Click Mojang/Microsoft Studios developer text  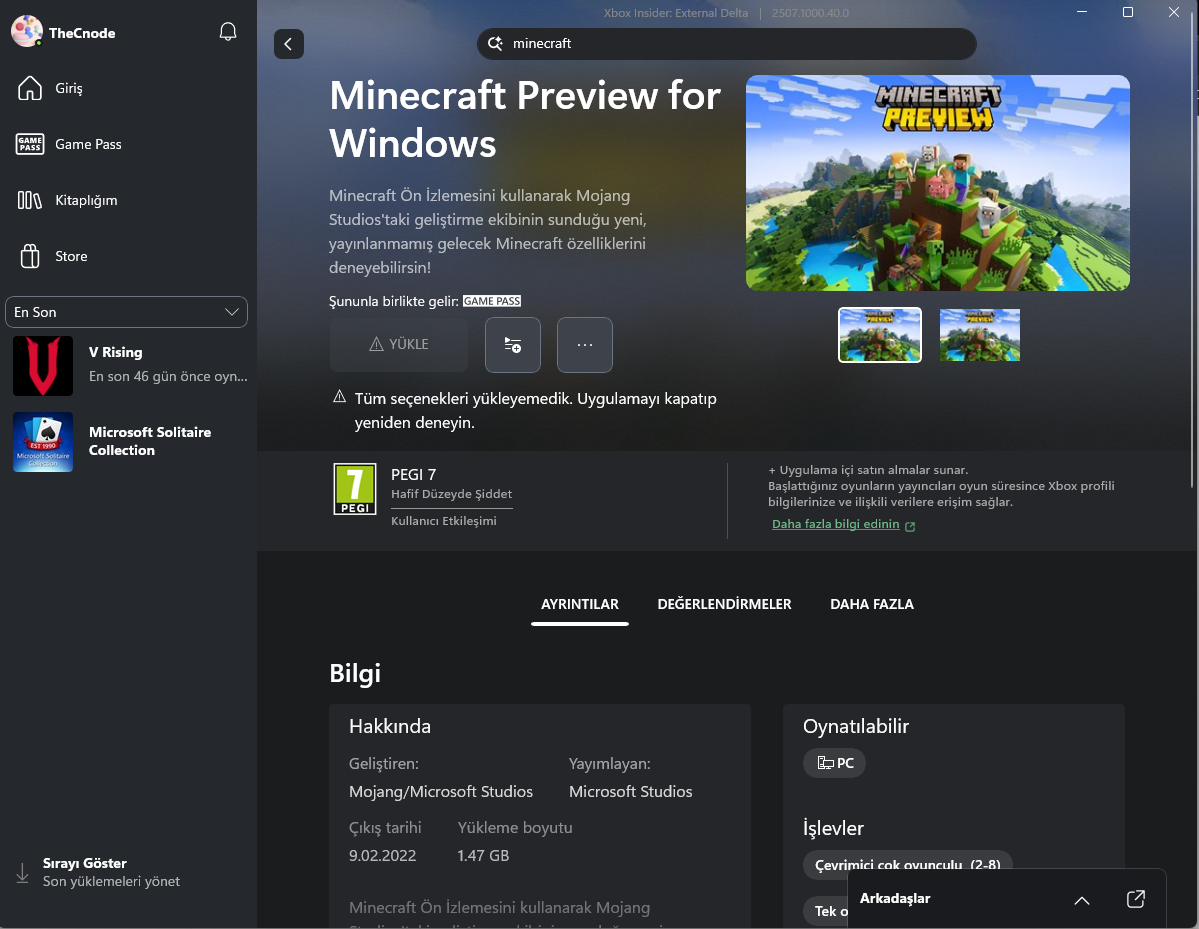[440, 792]
